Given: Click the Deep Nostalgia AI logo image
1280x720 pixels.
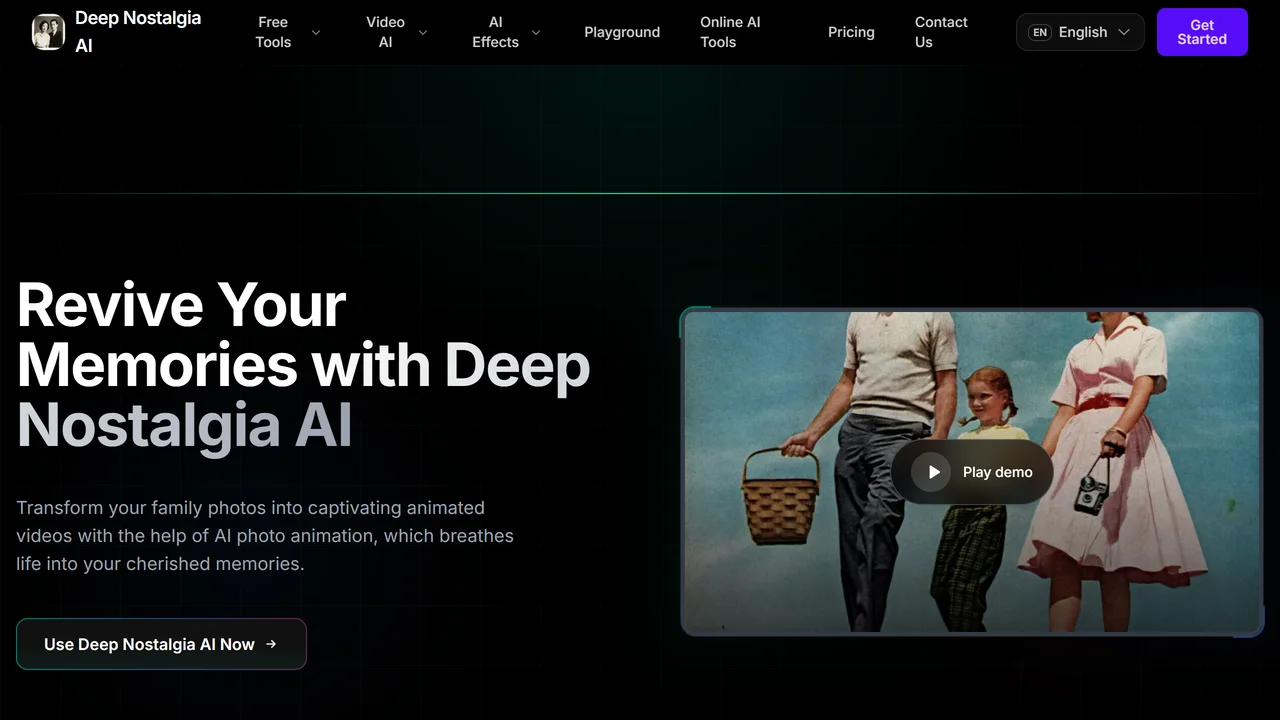Looking at the screenshot, I should (x=48, y=32).
